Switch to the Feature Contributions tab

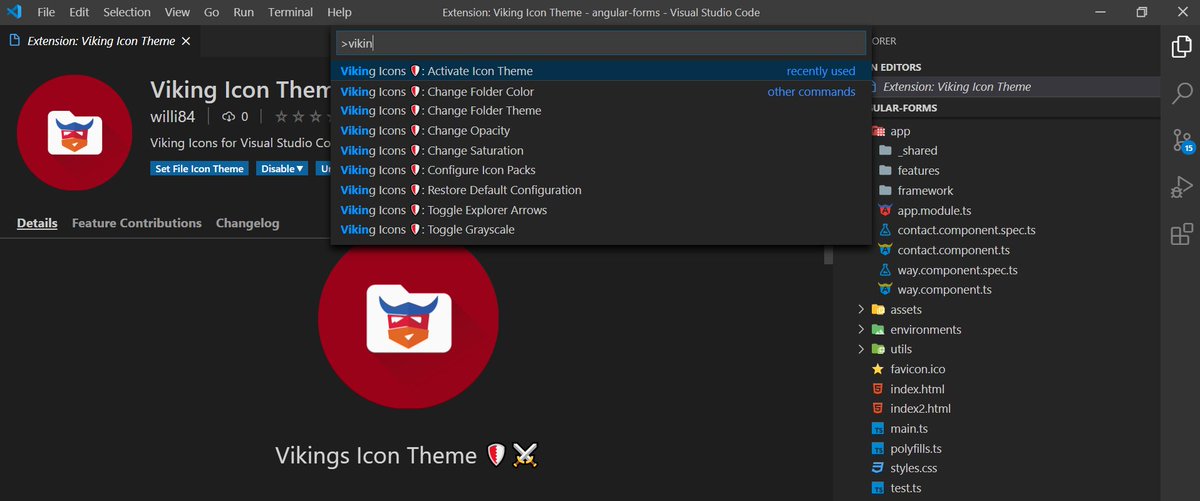(137, 223)
